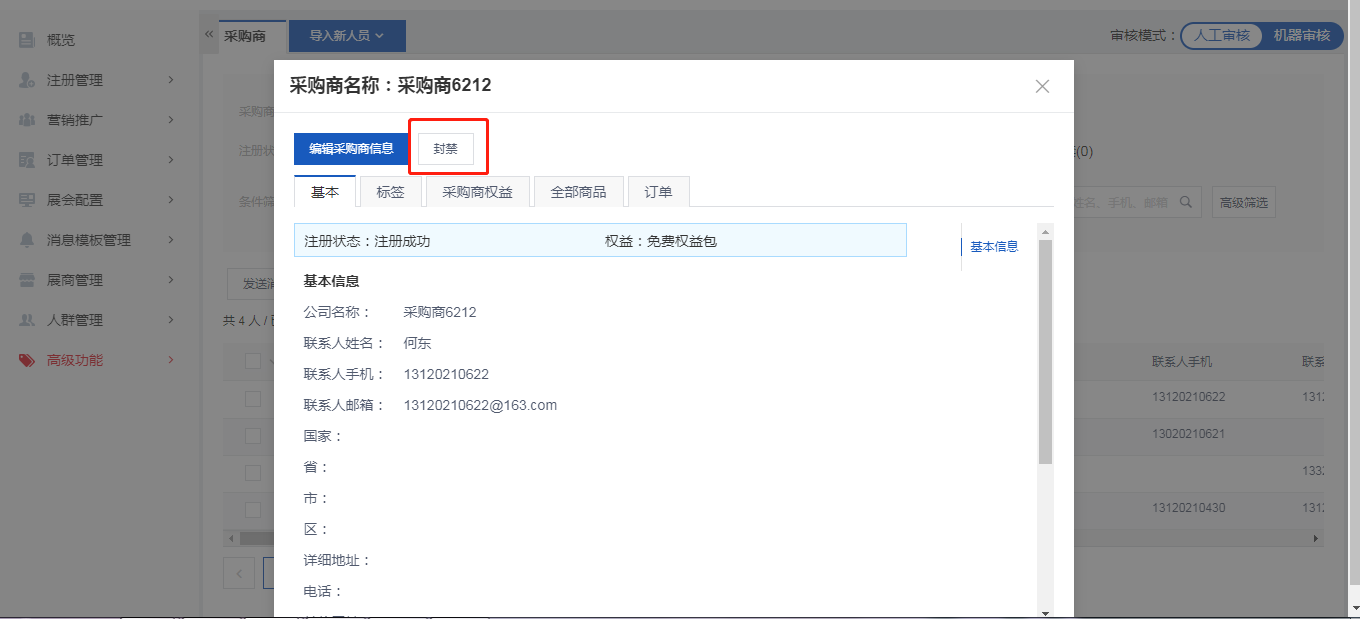
Task: Expand the 展会配置 menu
Action: pos(170,200)
